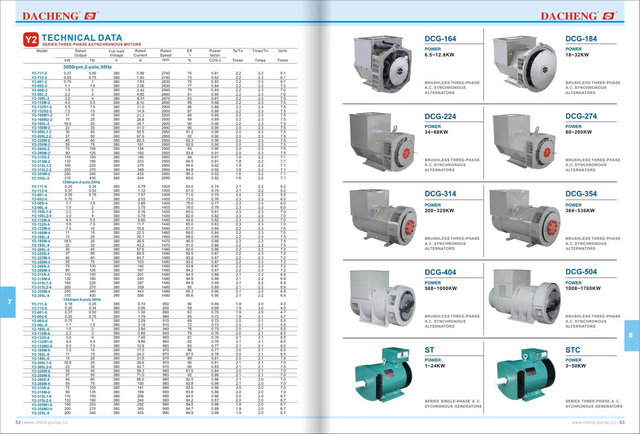The height and width of the screenshot is (434, 640).
Task: Select the power value 364~536KW
Action: click(x=580, y=211)
